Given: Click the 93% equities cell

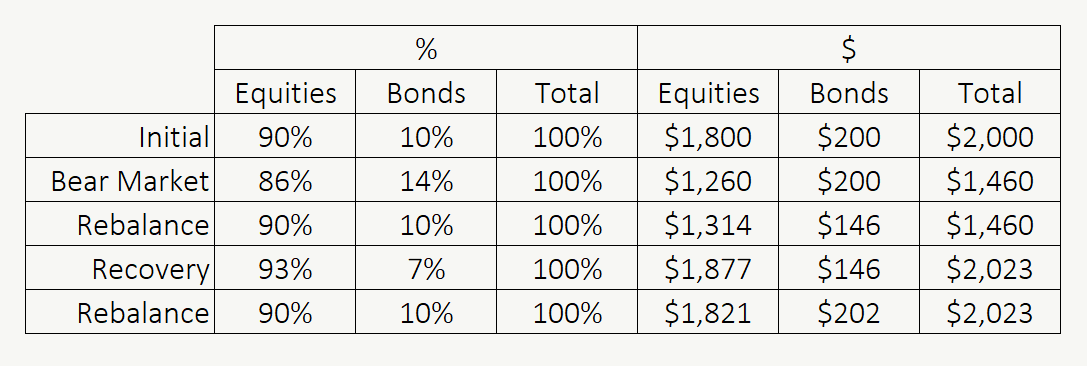Looking at the screenshot, I should pyautogui.click(x=285, y=268).
